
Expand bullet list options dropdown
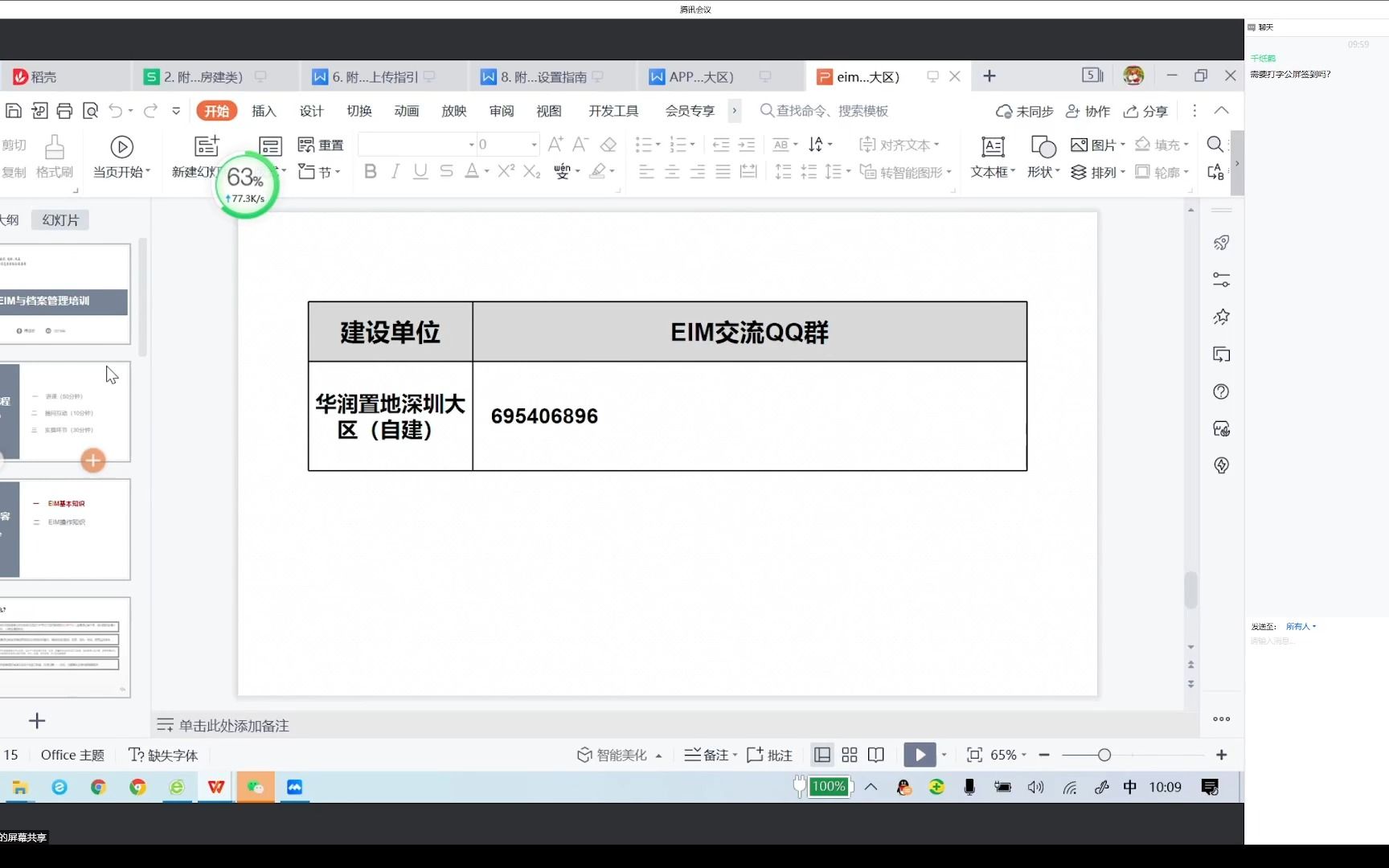(x=658, y=145)
